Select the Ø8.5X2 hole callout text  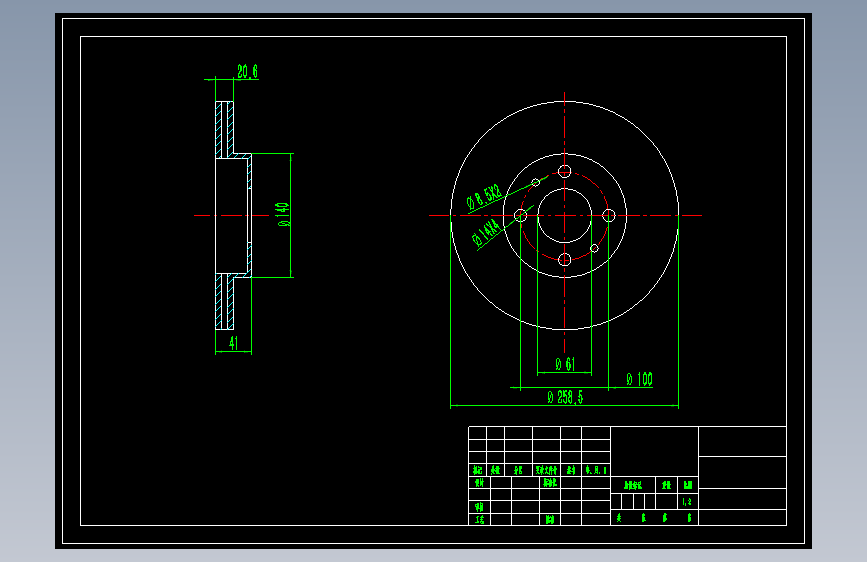(x=484, y=196)
